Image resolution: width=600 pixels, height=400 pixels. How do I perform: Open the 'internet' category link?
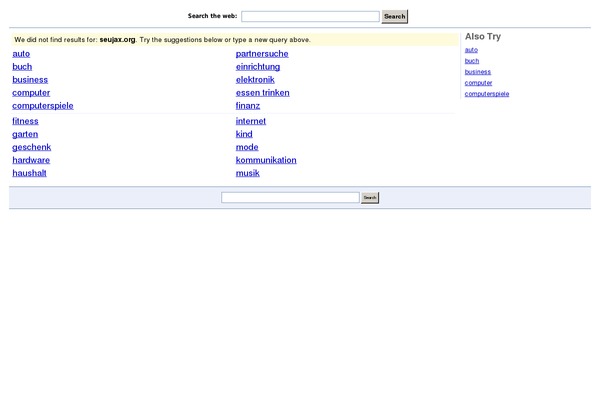tap(251, 121)
